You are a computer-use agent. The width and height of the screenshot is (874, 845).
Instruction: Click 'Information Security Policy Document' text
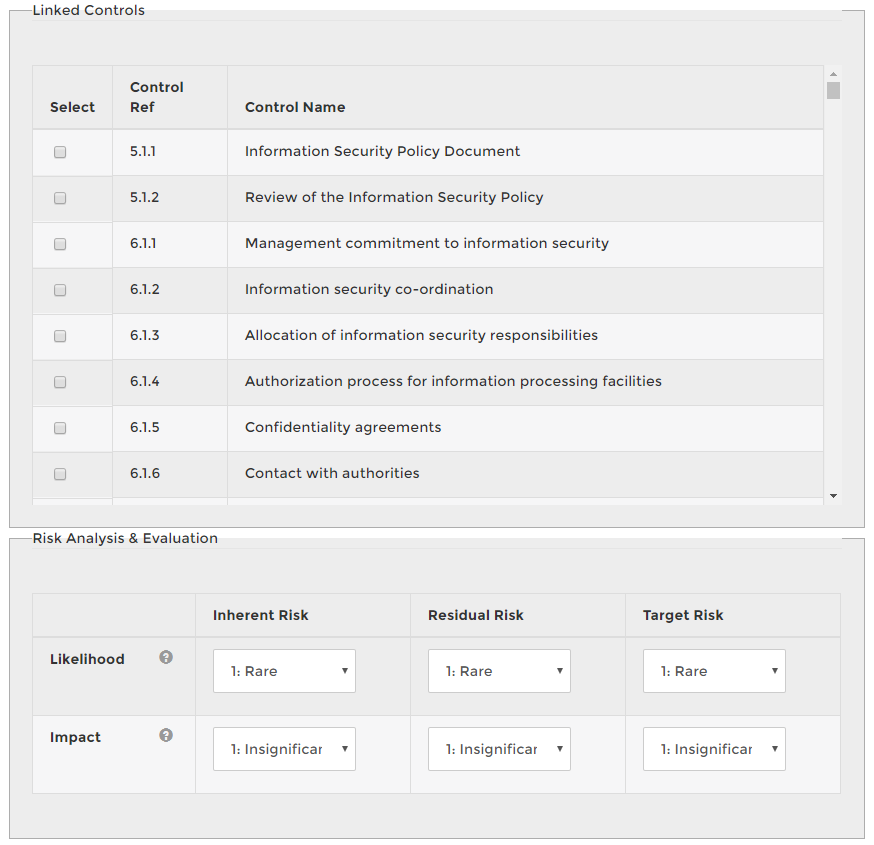tap(382, 151)
